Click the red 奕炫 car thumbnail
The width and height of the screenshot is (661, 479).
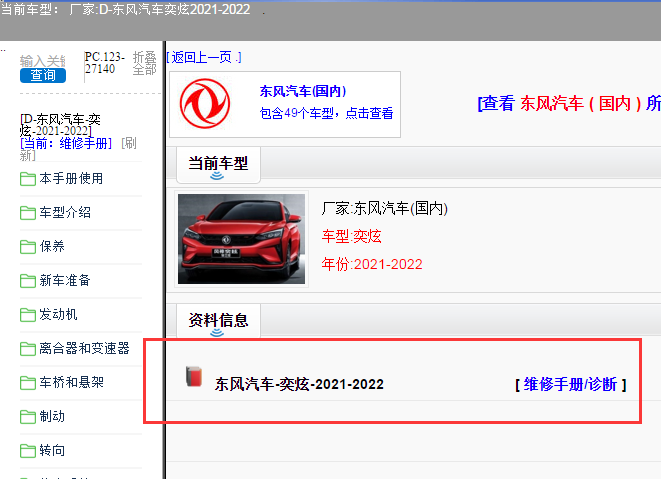241,239
